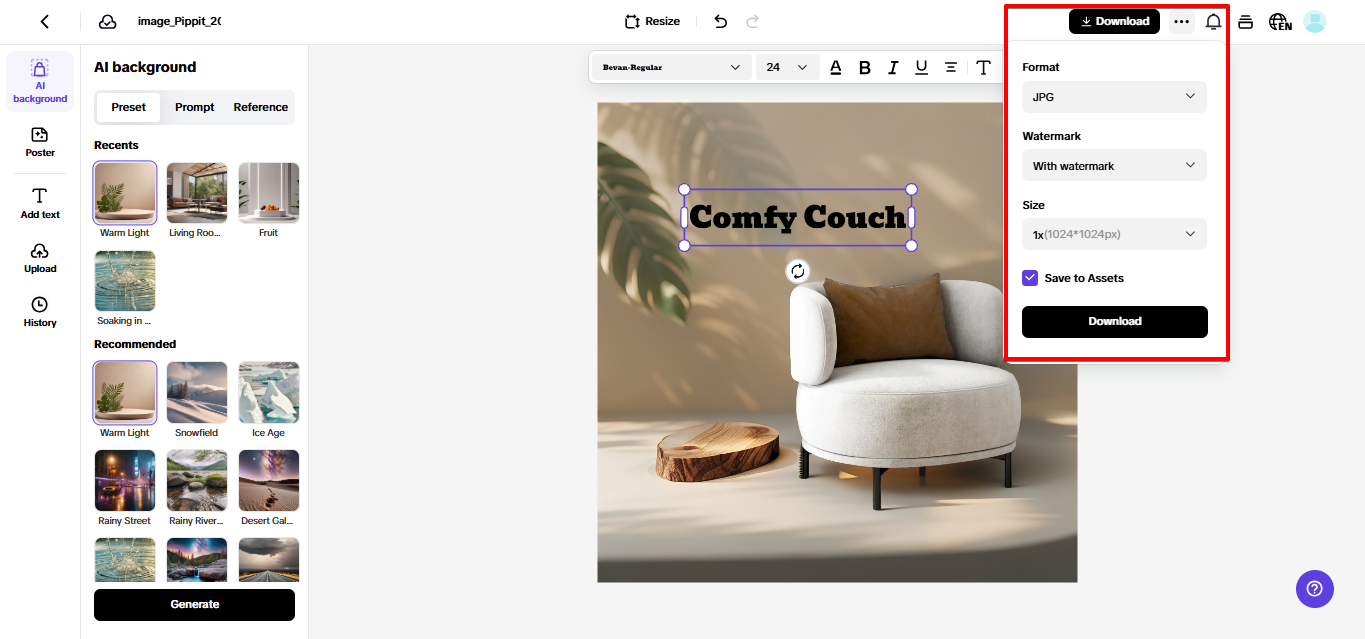
Task: Change language via globe EN icon
Action: coord(1280,21)
